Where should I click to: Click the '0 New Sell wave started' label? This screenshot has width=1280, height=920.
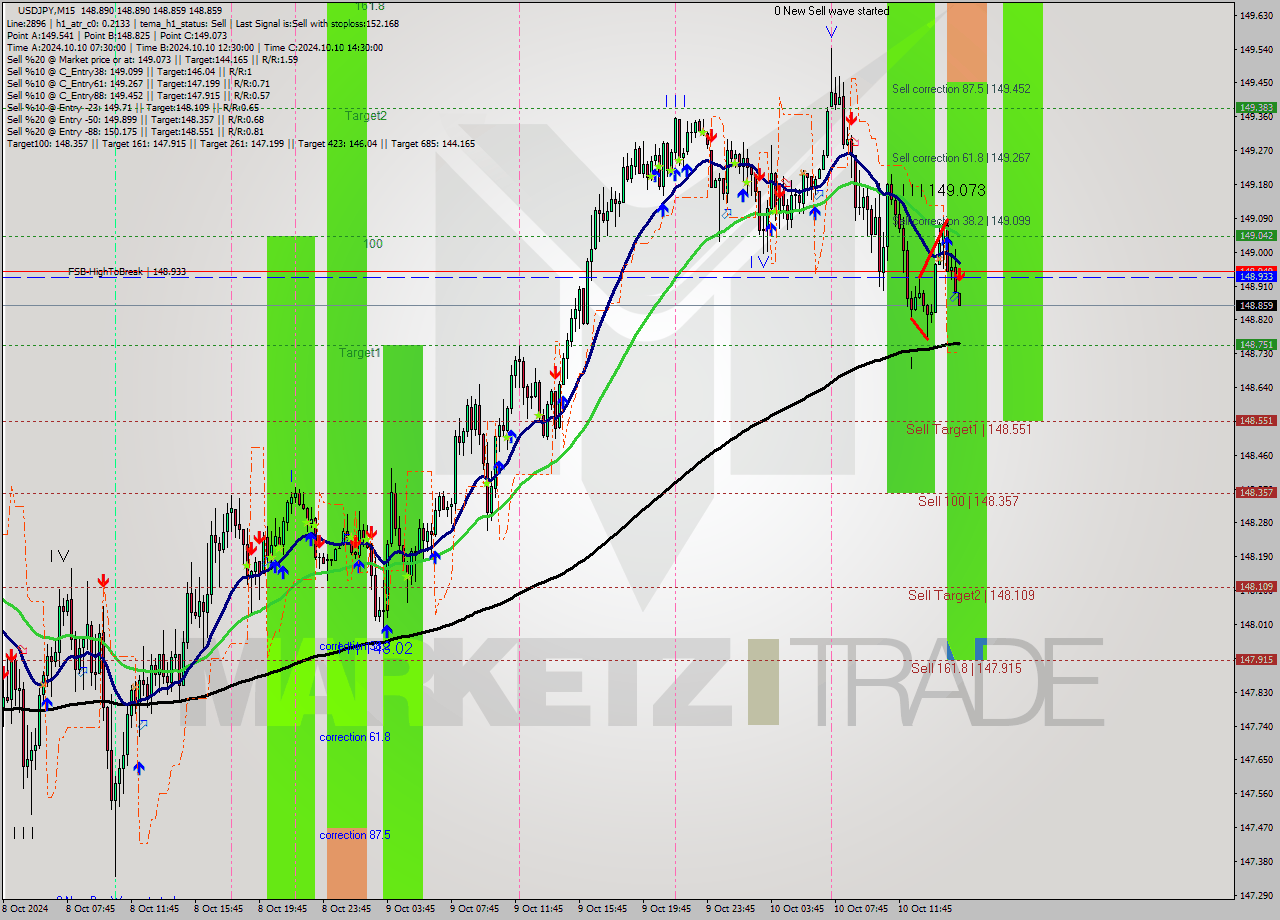pyautogui.click(x=831, y=11)
